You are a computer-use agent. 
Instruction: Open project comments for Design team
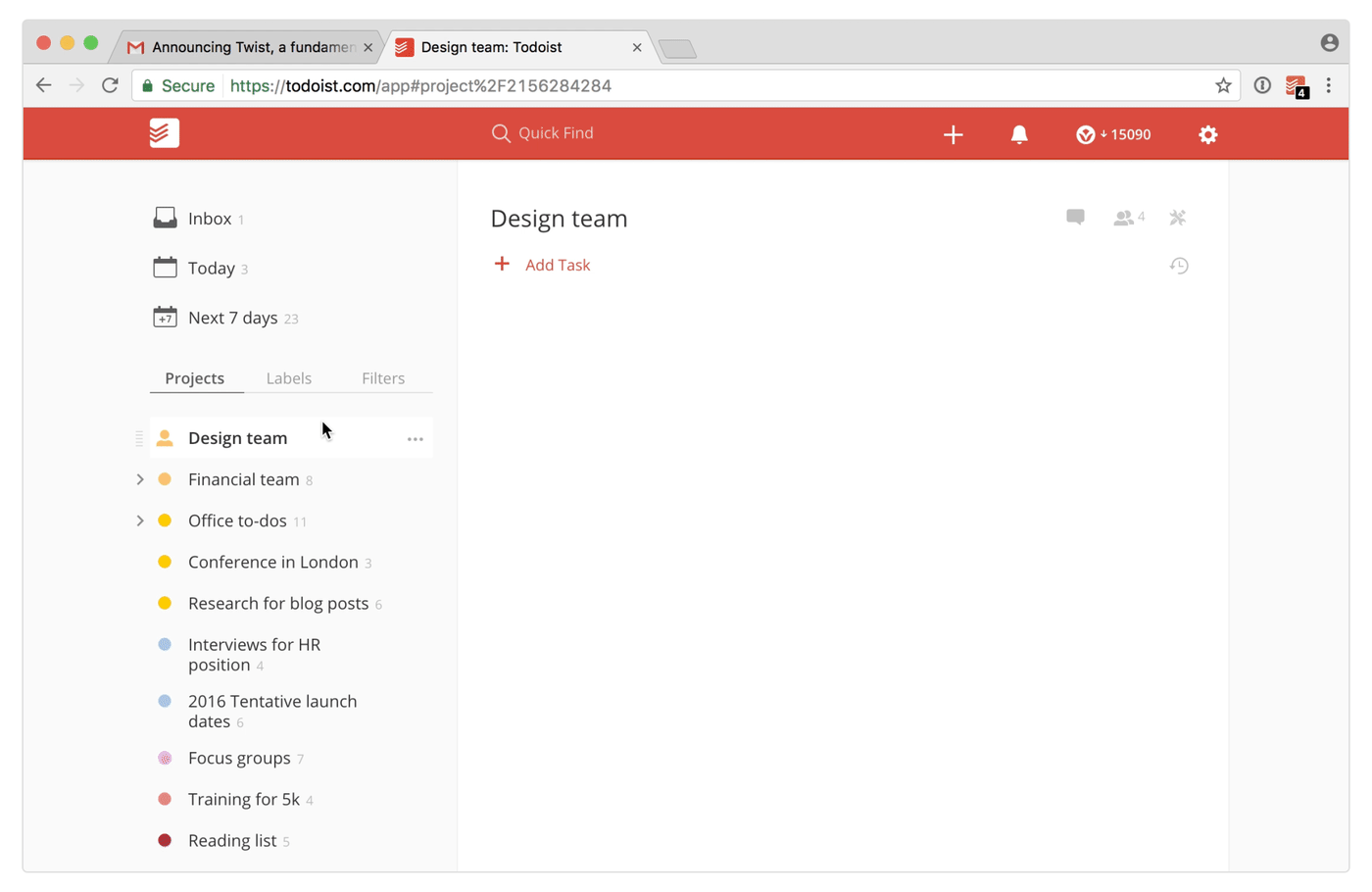coord(1075,218)
